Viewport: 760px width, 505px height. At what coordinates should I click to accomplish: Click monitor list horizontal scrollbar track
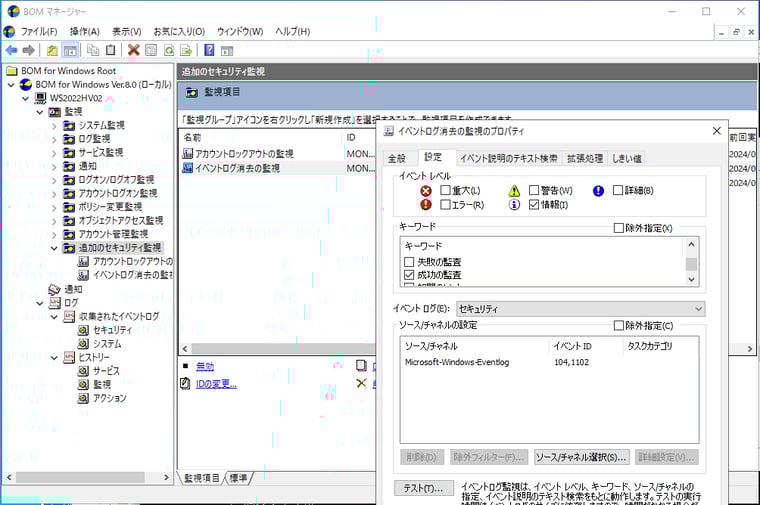283,348
